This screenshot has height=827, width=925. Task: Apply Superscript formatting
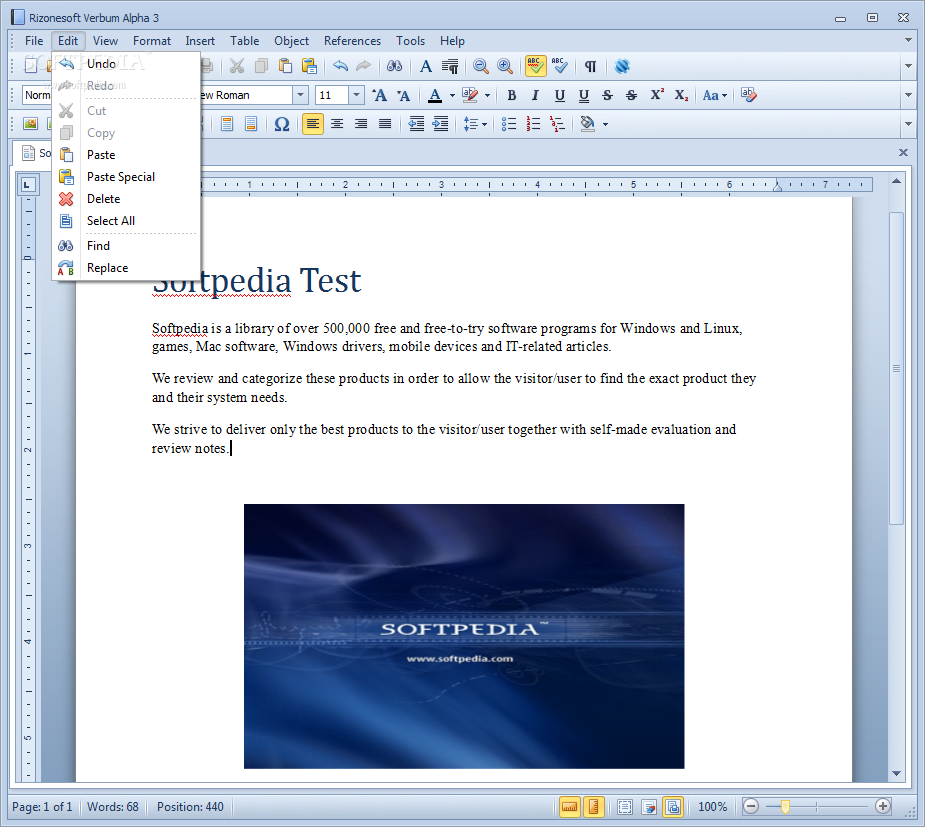pos(657,95)
